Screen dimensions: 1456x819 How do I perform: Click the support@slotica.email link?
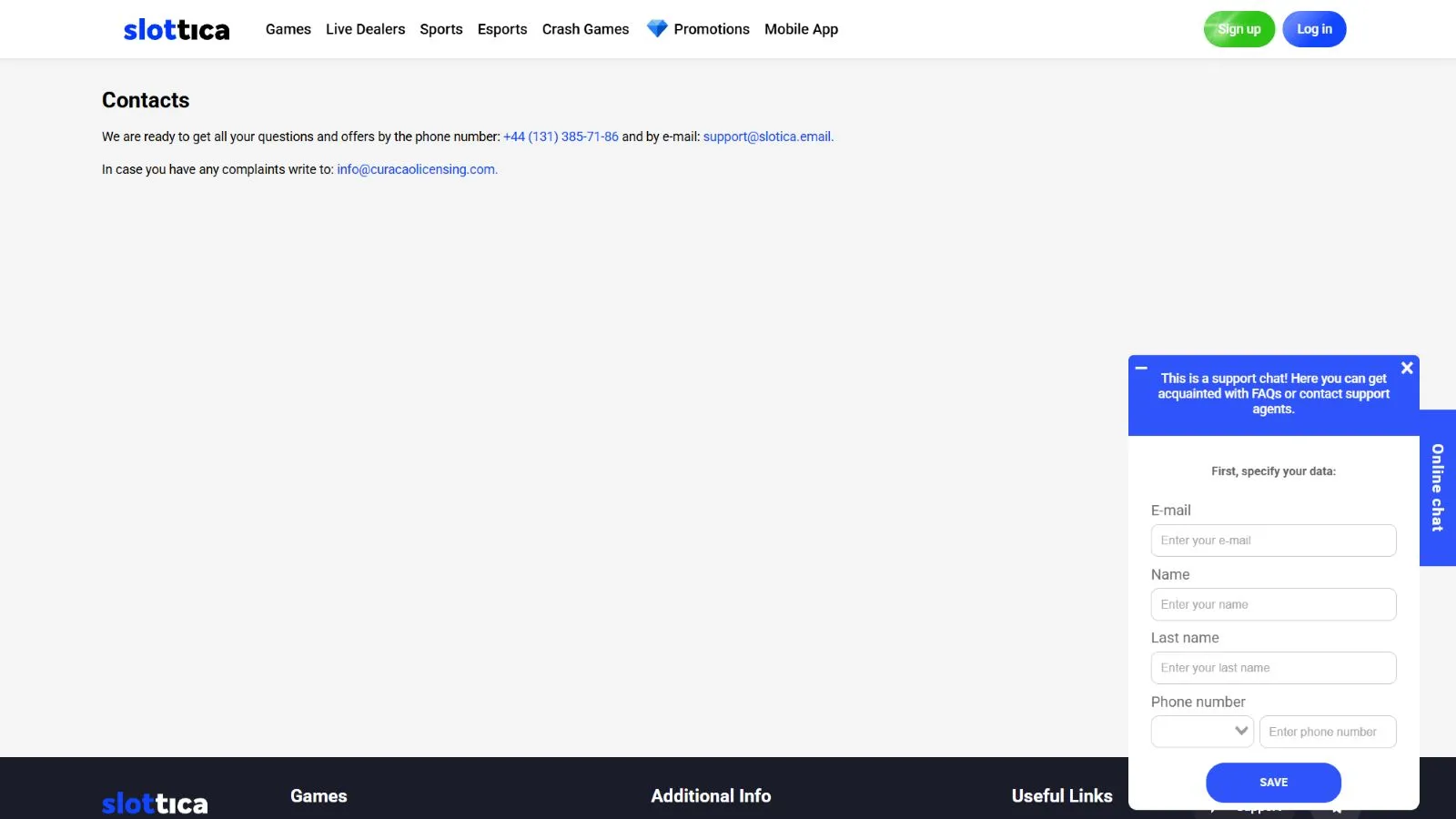coord(767,136)
